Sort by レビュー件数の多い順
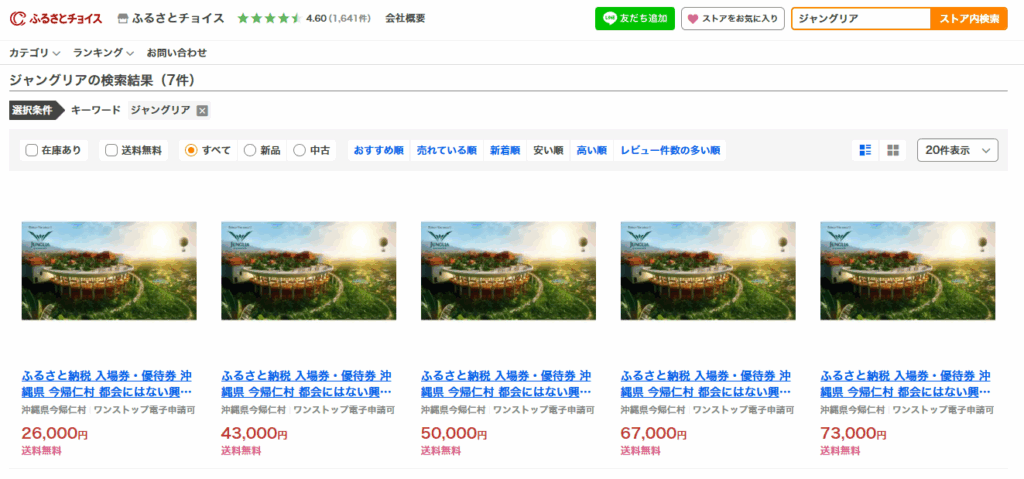Viewport: 1024px width, 479px height. click(670, 150)
